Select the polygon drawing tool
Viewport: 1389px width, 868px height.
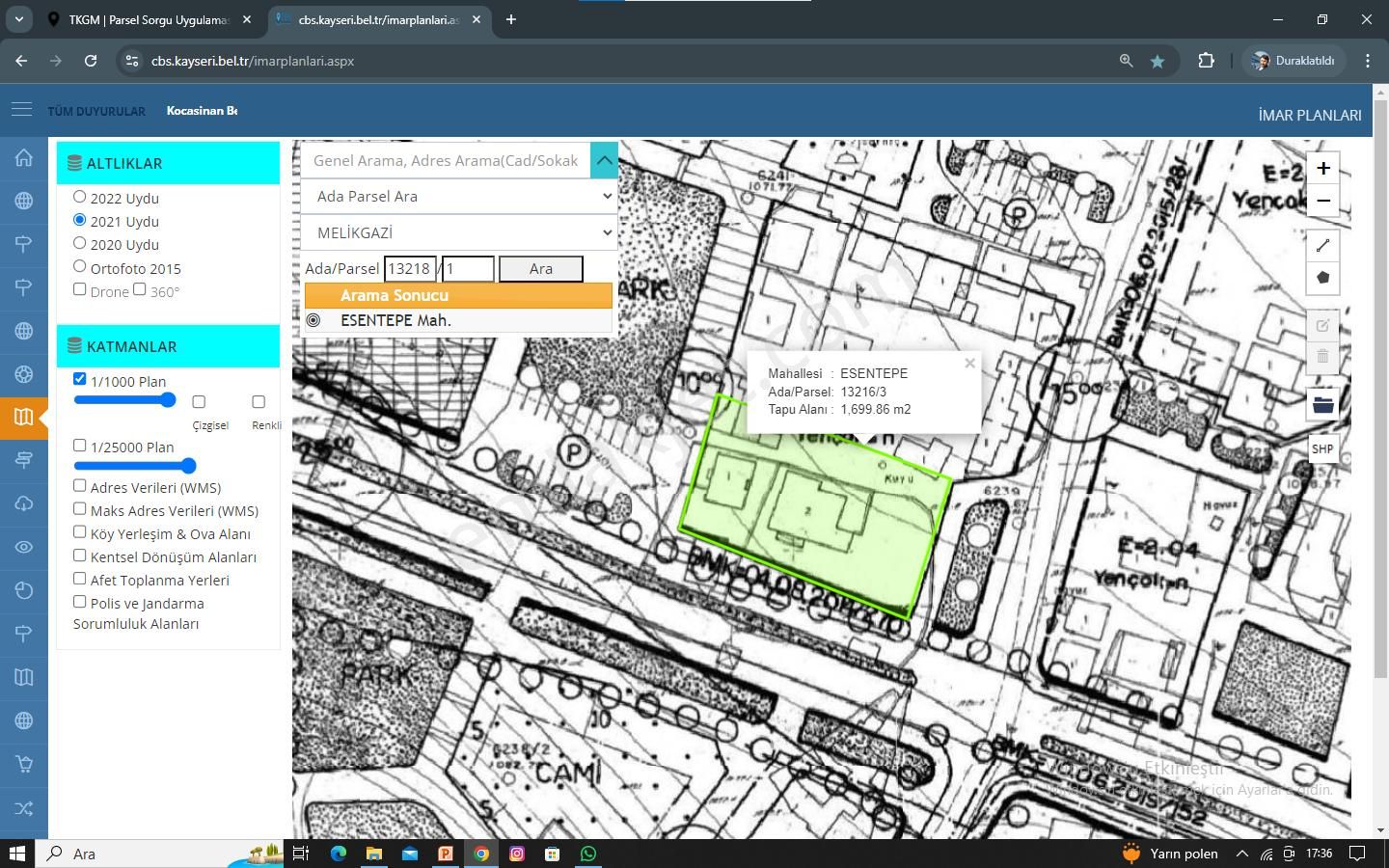click(x=1323, y=278)
